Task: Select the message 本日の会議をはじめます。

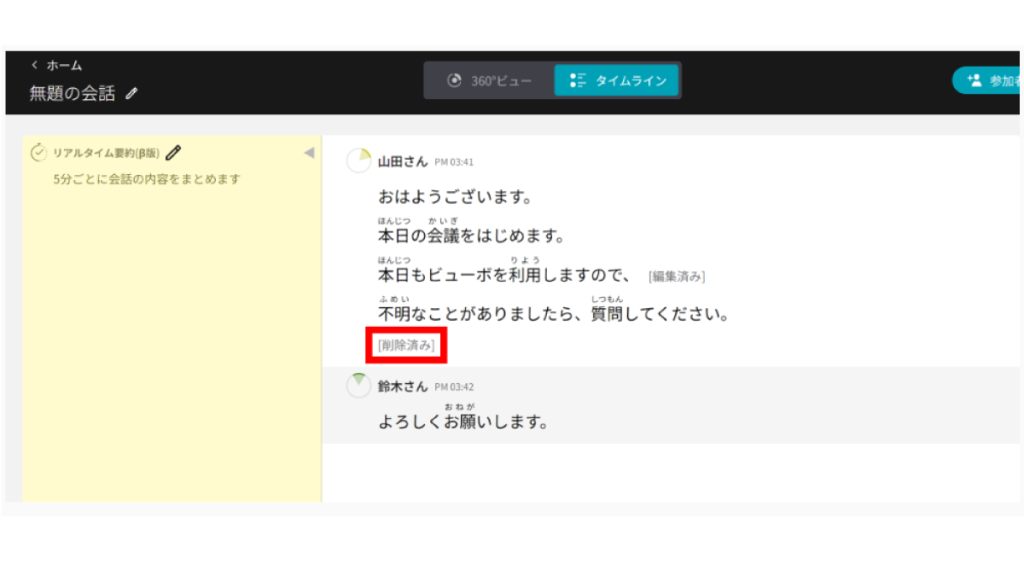Action: point(472,236)
